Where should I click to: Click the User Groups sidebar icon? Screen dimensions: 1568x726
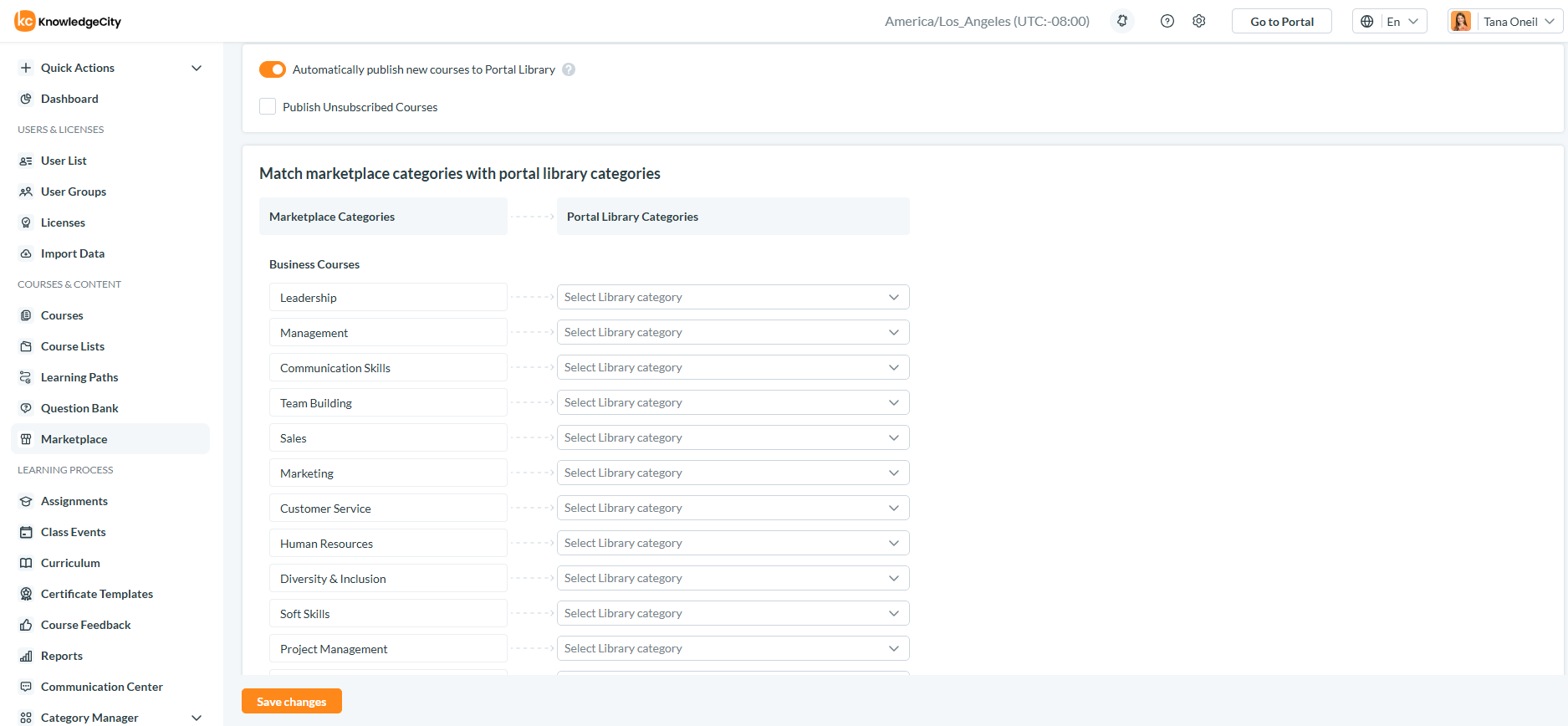[x=26, y=192]
